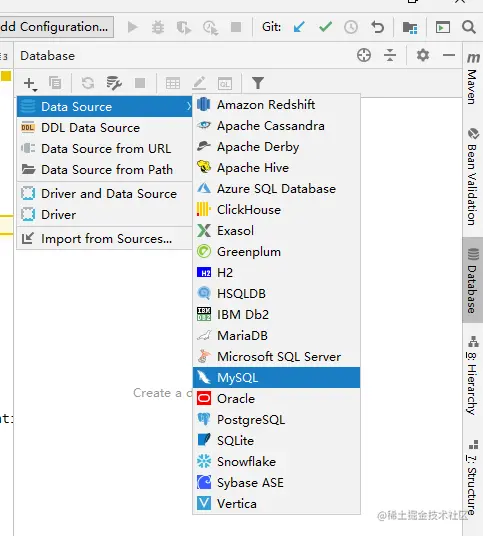
Task: Open Database panel settings gear
Action: tap(422, 55)
